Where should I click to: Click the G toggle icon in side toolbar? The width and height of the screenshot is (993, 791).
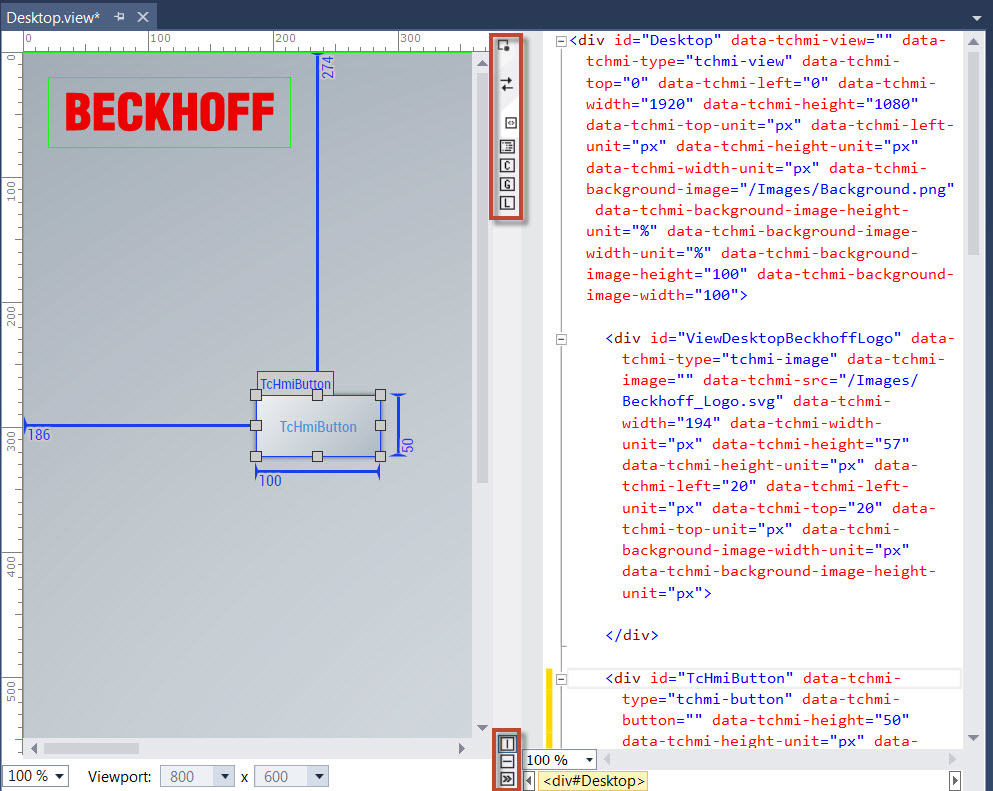click(x=507, y=184)
